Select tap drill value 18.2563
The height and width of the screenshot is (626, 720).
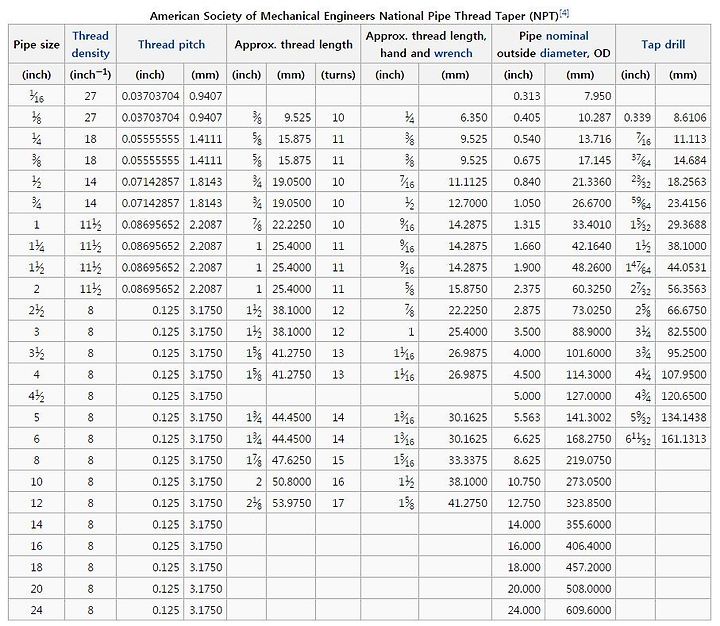[x=686, y=182]
